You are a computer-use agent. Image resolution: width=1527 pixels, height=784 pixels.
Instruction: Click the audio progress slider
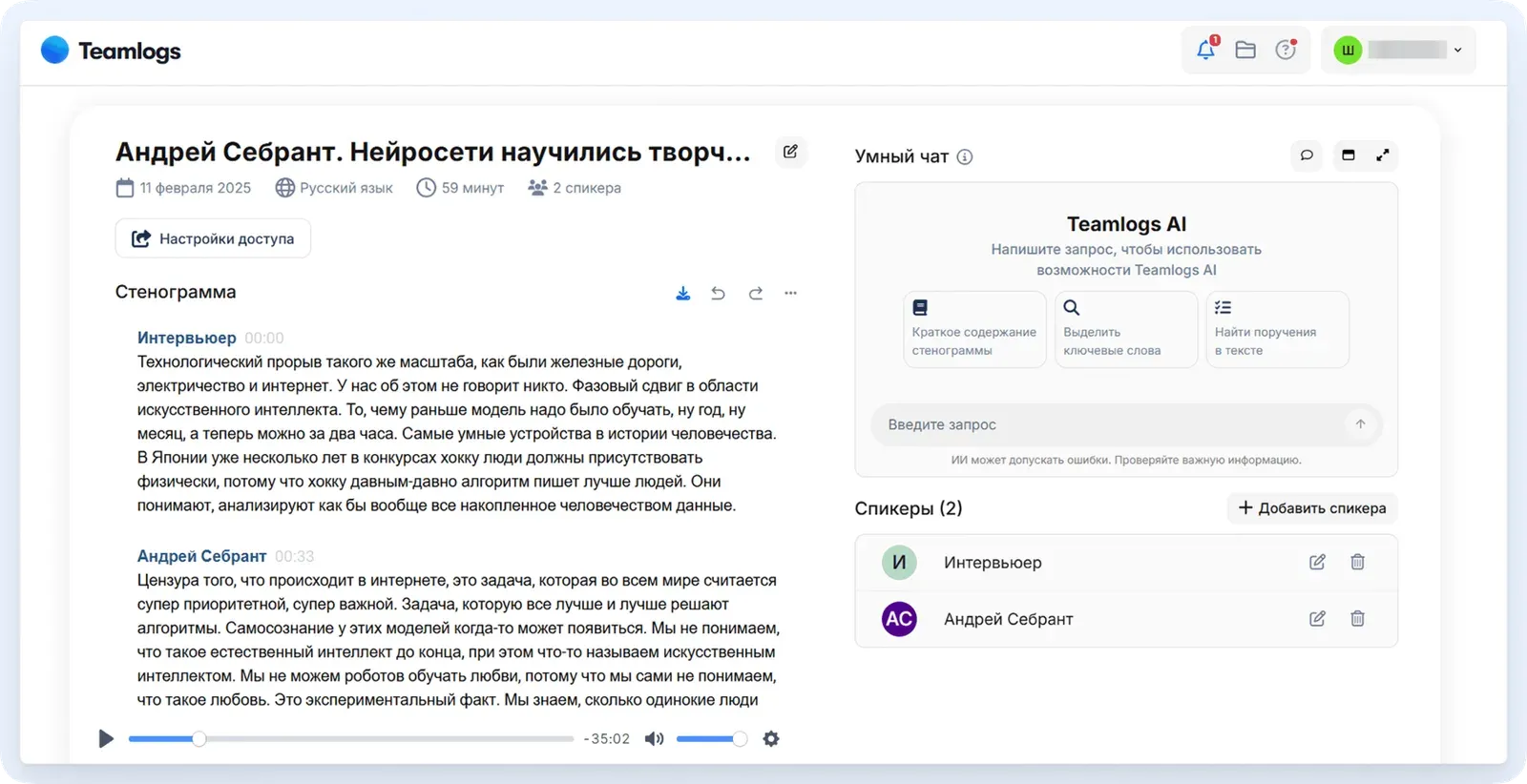(x=351, y=738)
